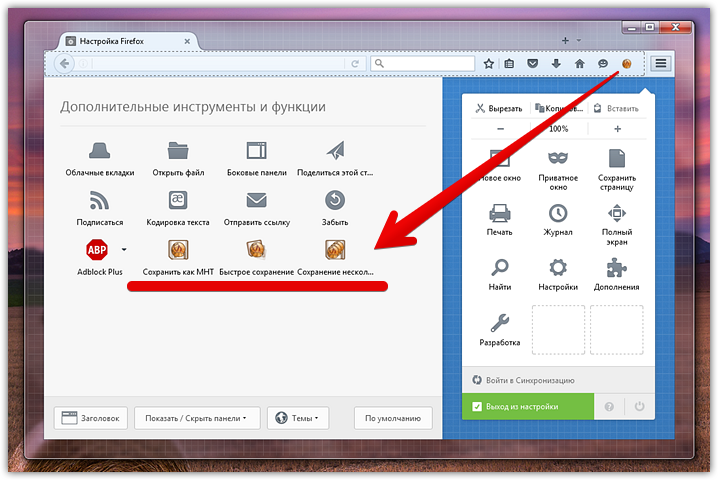
Task: Click Войти в Синхронизацию link
Action: click(x=523, y=380)
